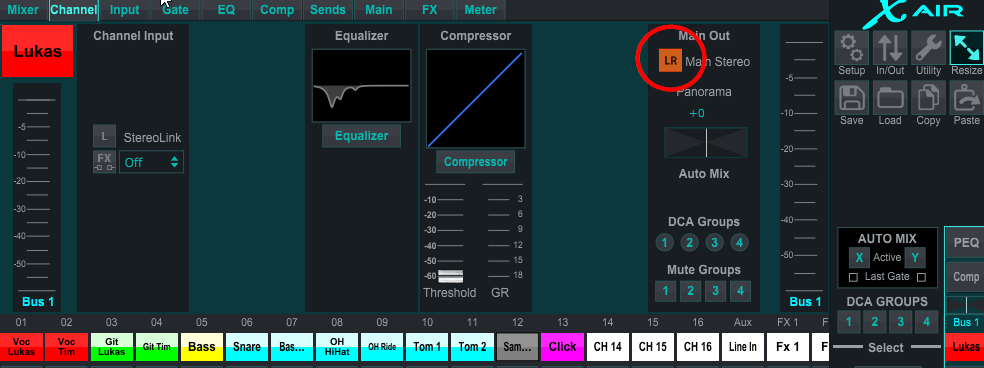Click the Save floppy disk icon
984x368 pixels.
click(x=852, y=97)
